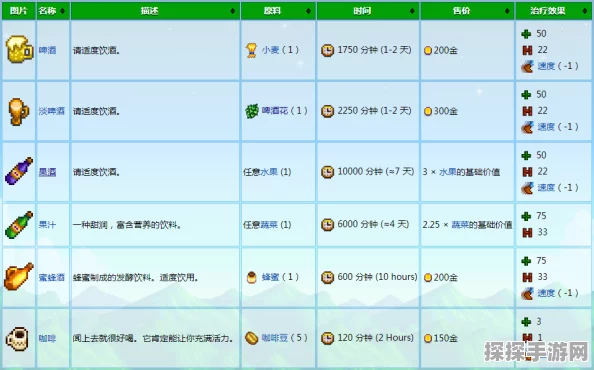Click the clock icon next to 600 分钟
Viewport: 594px width, 370px height.
coord(328,277)
